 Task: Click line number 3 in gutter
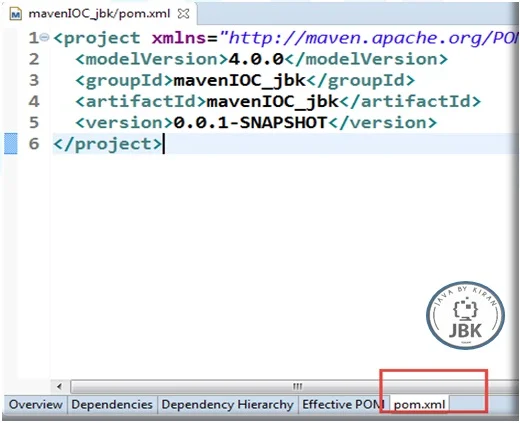click(34, 80)
